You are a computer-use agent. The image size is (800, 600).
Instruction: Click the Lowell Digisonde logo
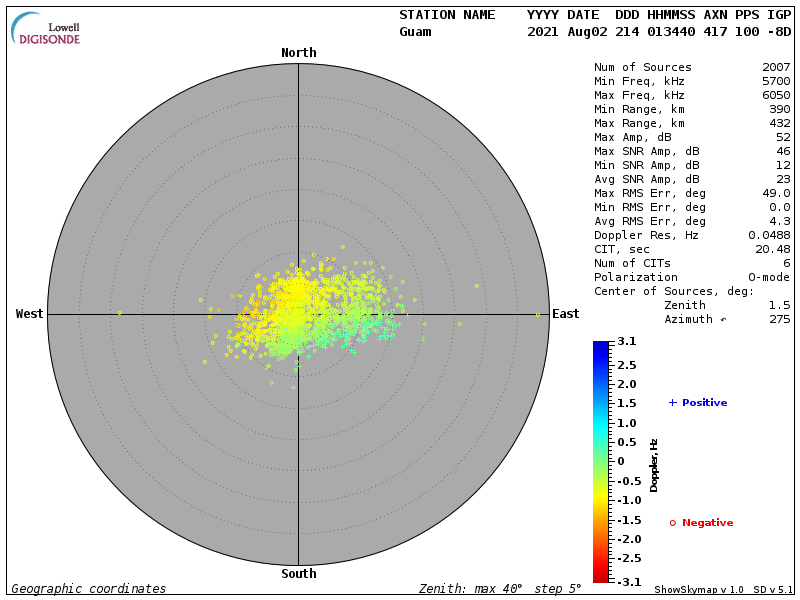coord(46,29)
